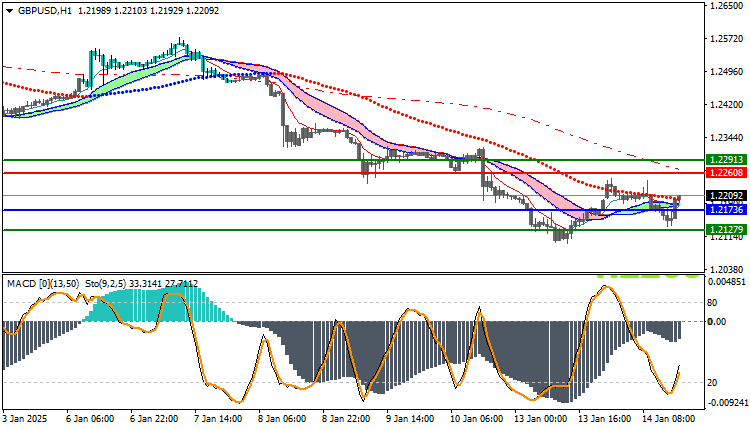
Task: Click the 14 Jan 08:00 time axis label
Action: [x=669, y=419]
